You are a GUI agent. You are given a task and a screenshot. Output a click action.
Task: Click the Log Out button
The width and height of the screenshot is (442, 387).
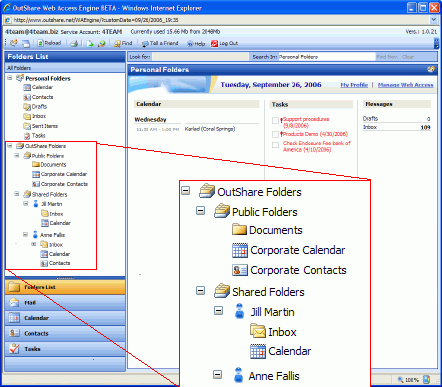point(224,43)
